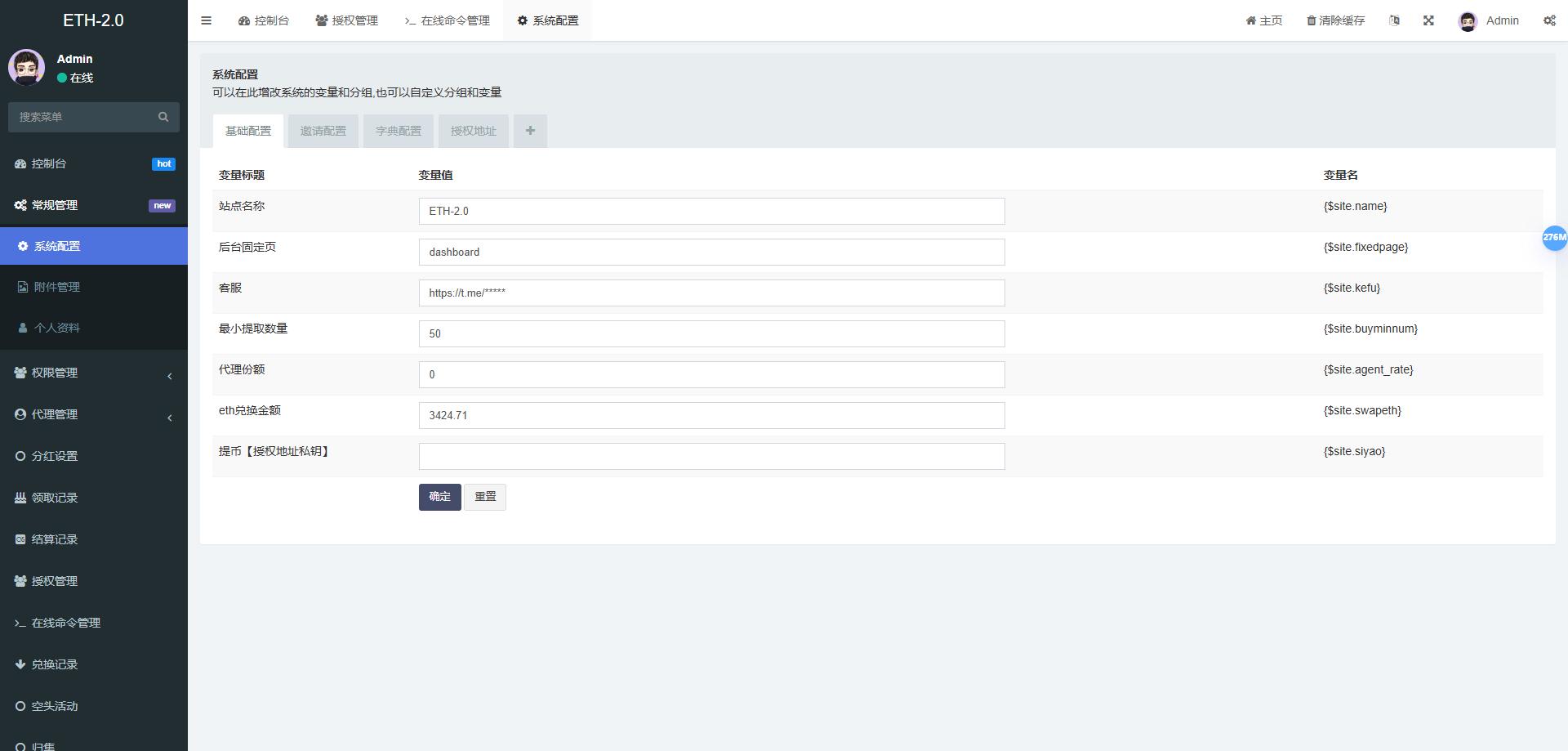Open the settings gears icon at top right
Screen dimensions: 1568x751
coord(1549,20)
